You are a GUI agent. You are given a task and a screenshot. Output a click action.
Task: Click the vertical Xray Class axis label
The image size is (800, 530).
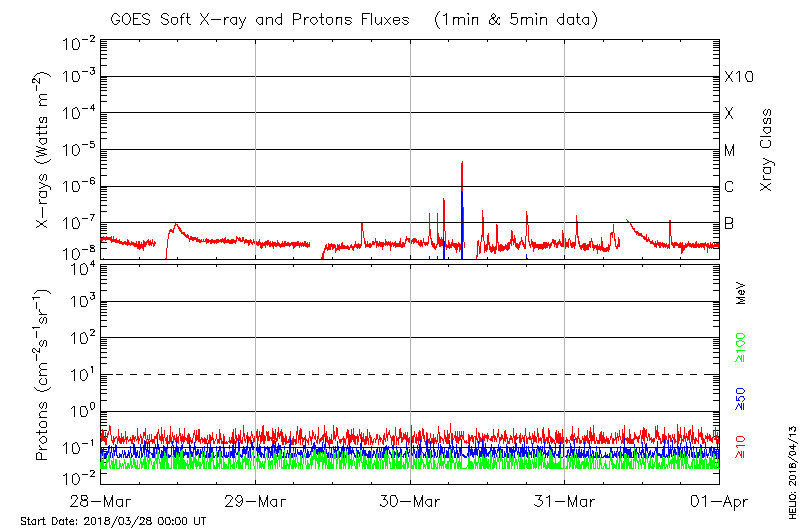coord(767,150)
